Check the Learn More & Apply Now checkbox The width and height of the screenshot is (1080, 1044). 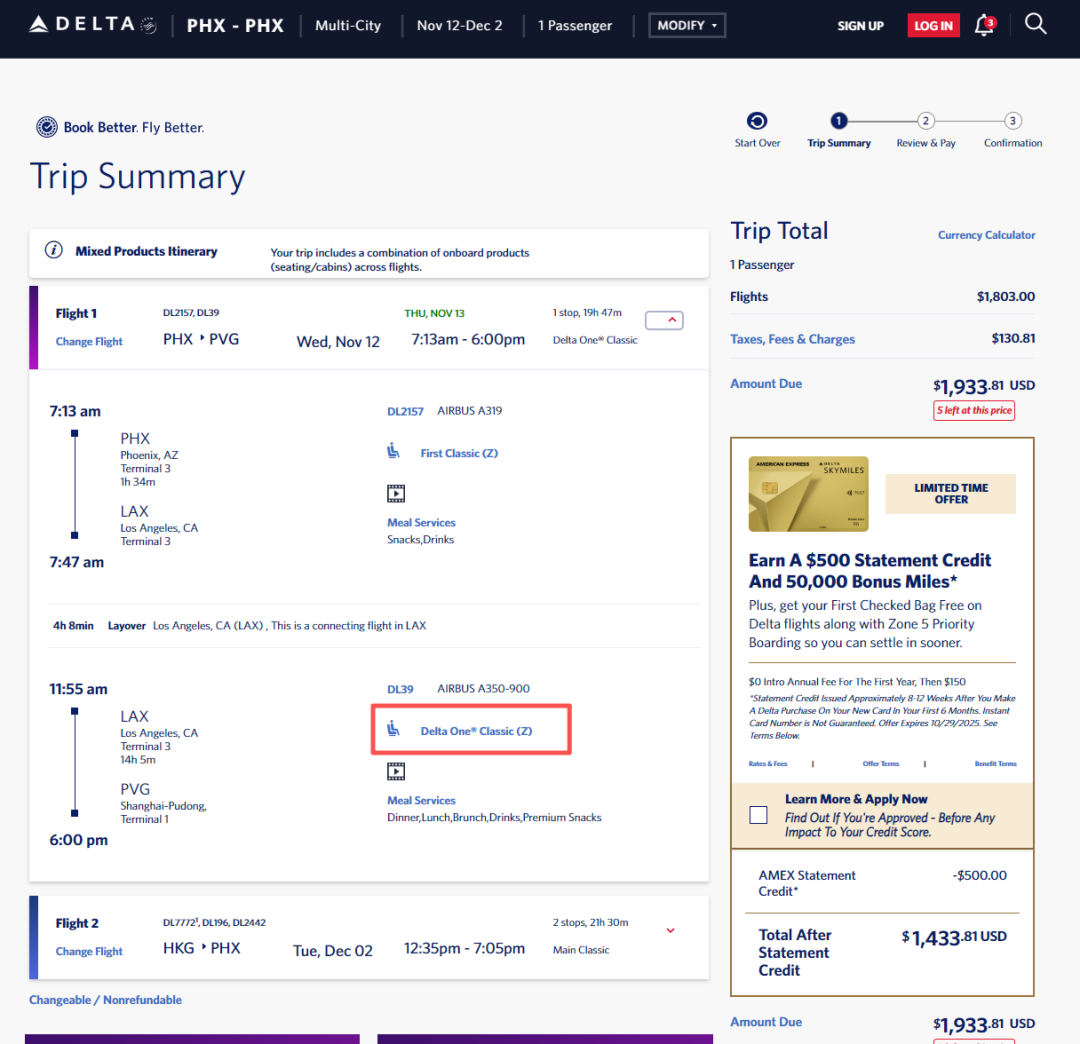point(759,815)
